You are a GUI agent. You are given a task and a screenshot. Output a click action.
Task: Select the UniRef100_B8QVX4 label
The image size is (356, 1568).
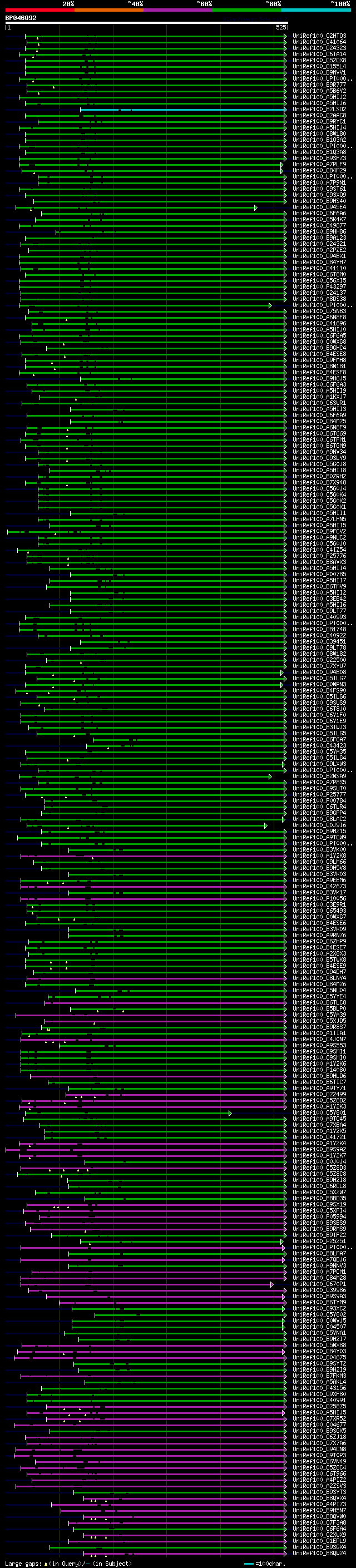(319, 1498)
